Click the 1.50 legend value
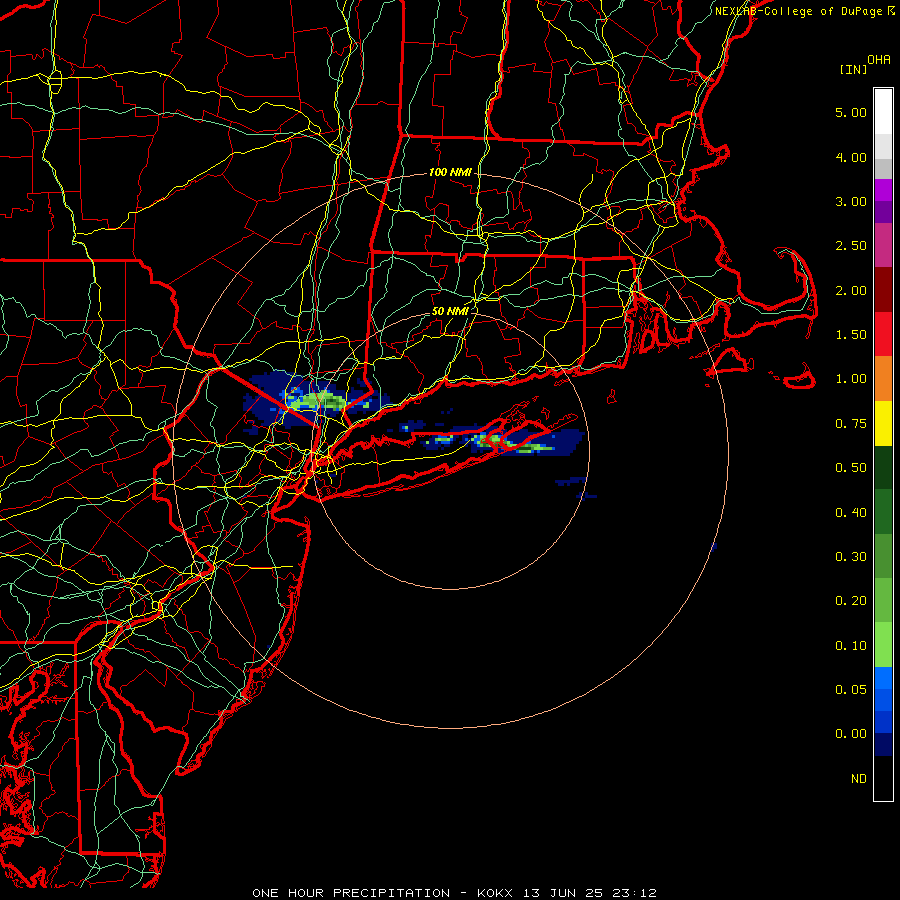This screenshot has width=900, height=900. [x=851, y=335]
